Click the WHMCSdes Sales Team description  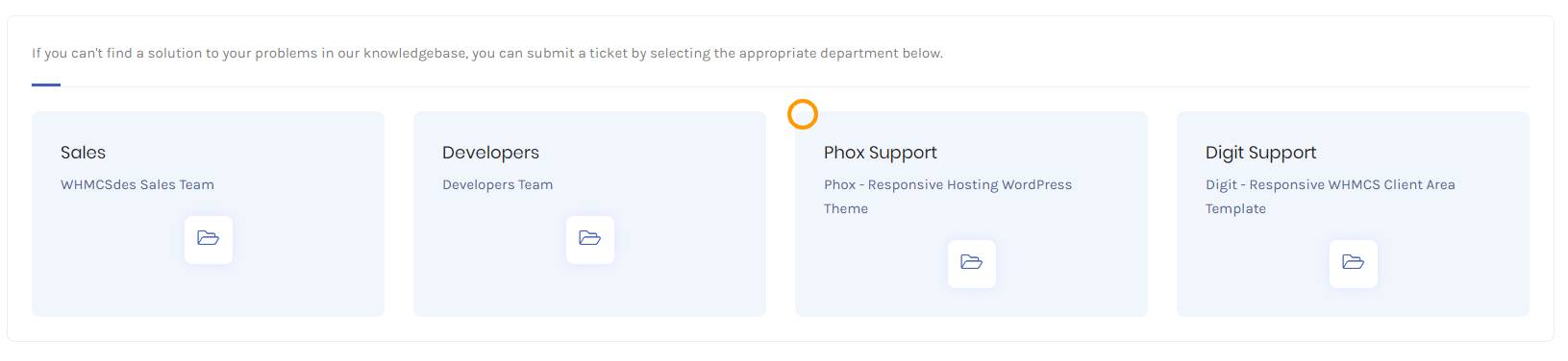pyautogui.click(x=137, y=184)
